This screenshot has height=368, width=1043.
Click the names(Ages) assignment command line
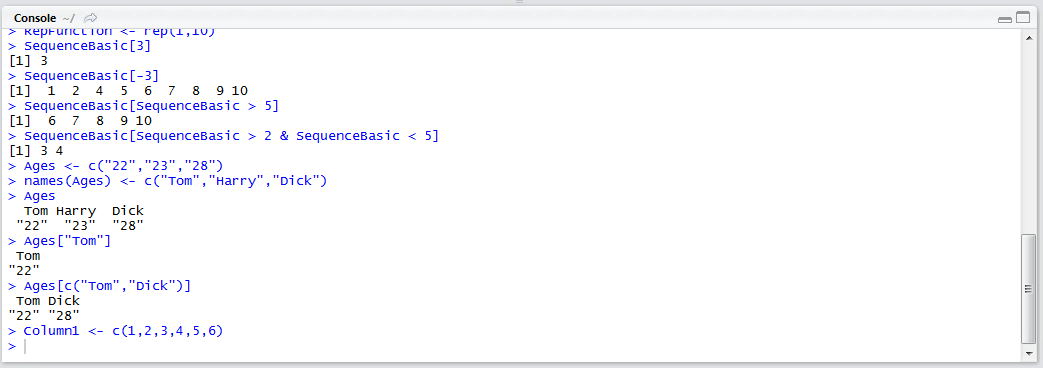[x=168, y=181]
